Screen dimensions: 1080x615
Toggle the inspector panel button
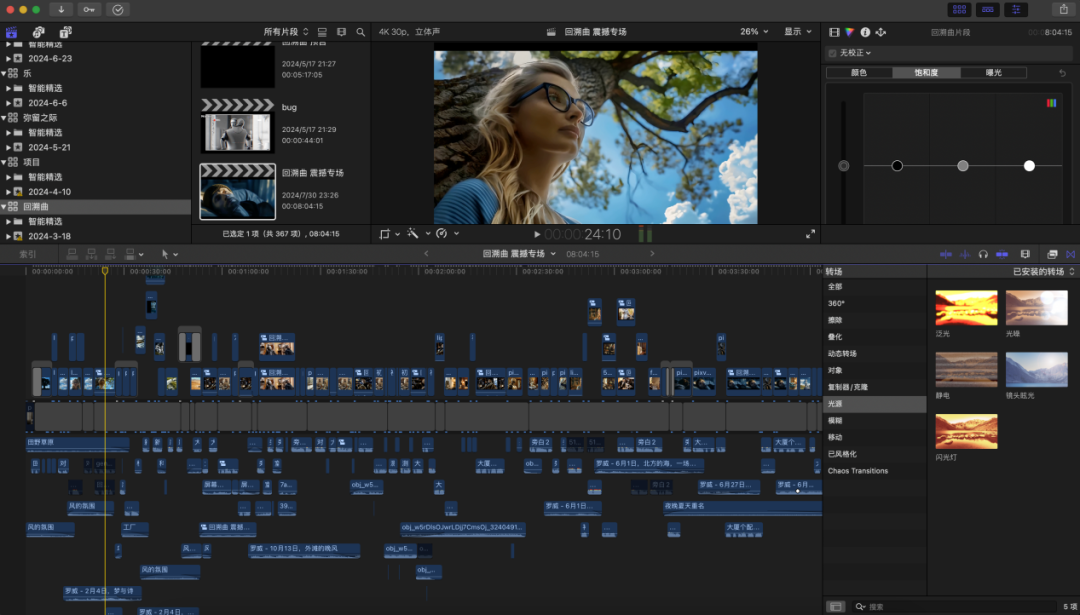1016,10
